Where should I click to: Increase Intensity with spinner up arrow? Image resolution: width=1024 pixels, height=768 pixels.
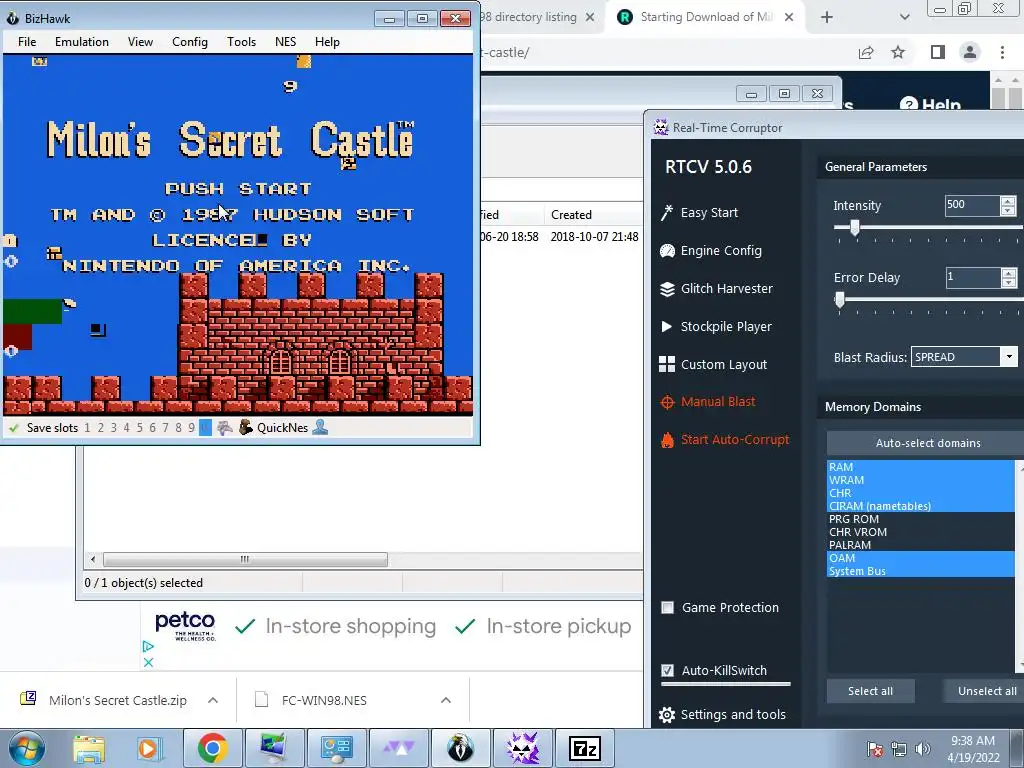(1008, 200)
